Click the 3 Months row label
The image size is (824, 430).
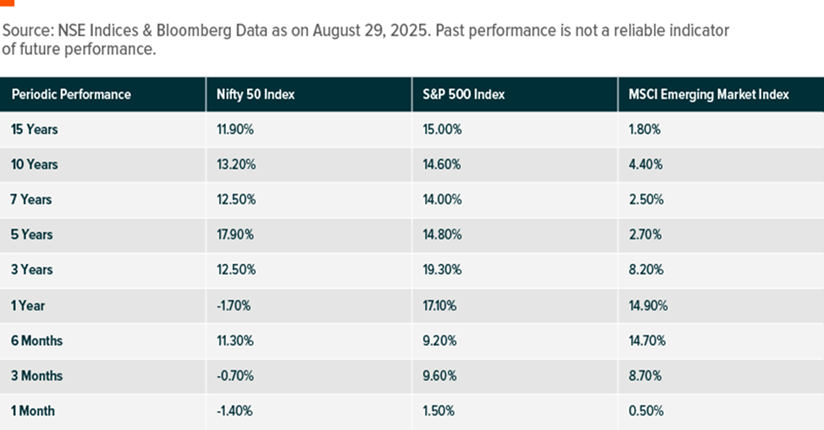pos(37,376)
